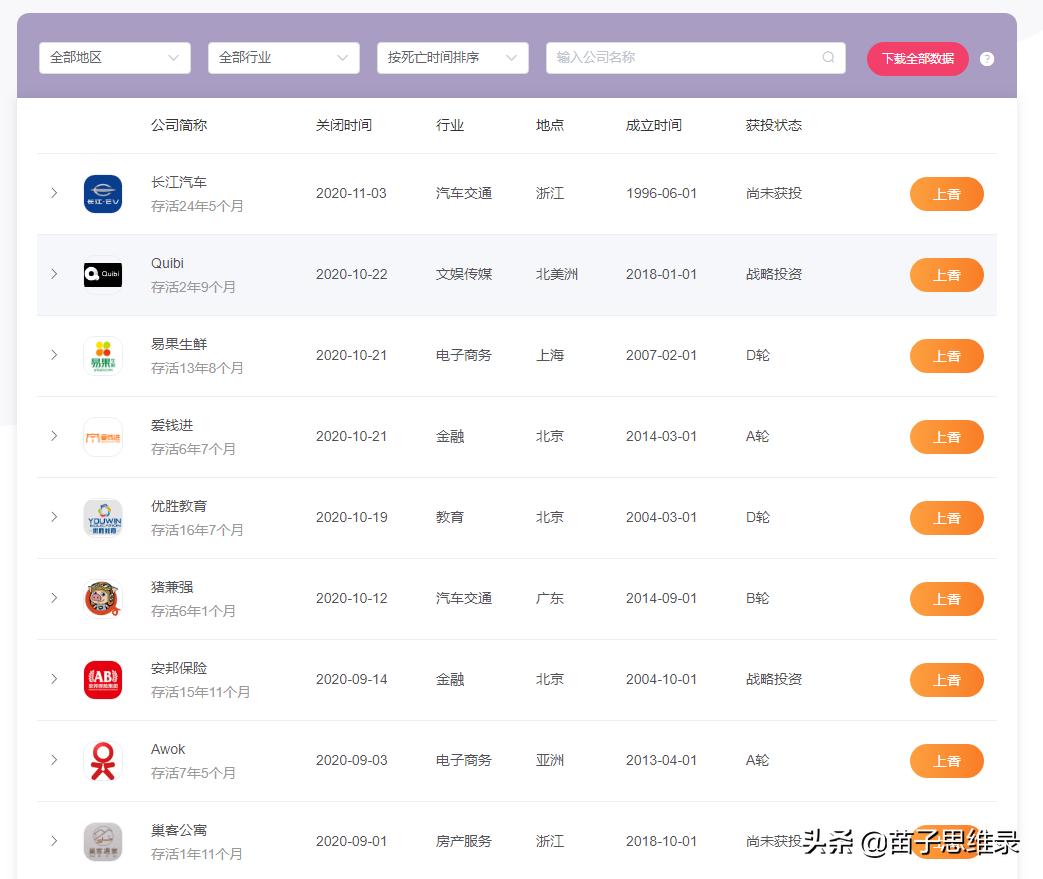Click the purple help question mark icon
This screenshot has height=879, width=1043.
coord(987,58)
